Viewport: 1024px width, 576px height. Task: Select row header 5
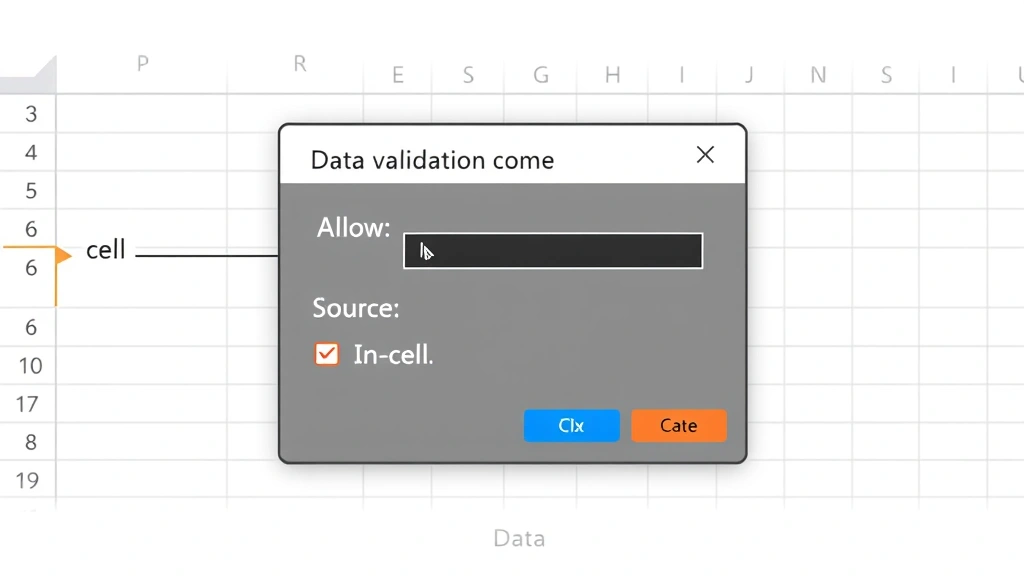[31, 191]
